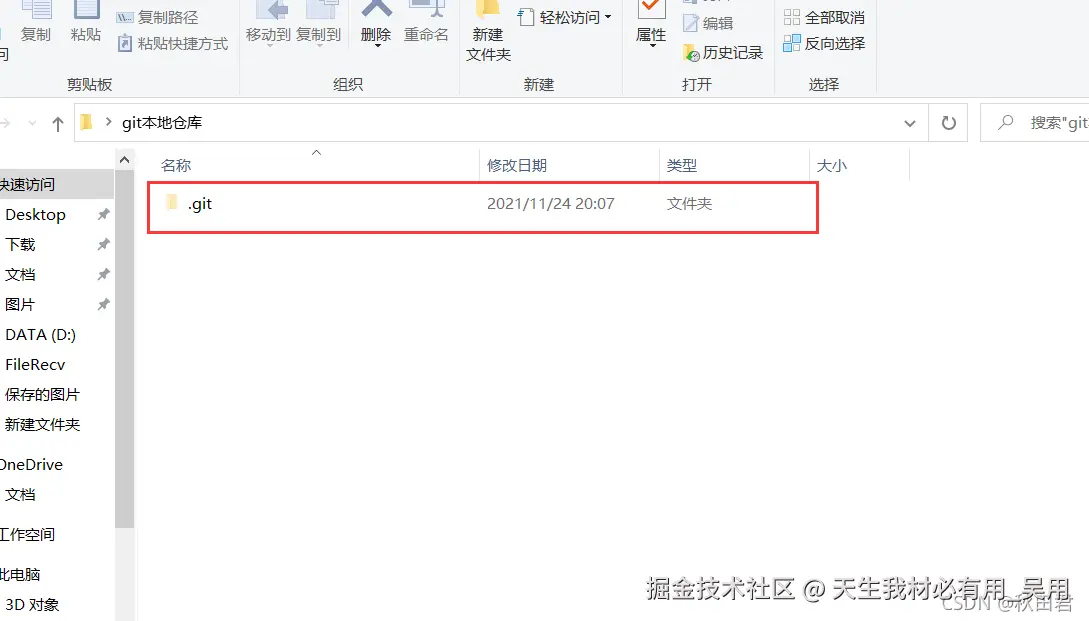Click the 历史记录 (History) icon
Screen dimensions: 1089x621
[x=723, y=52]
